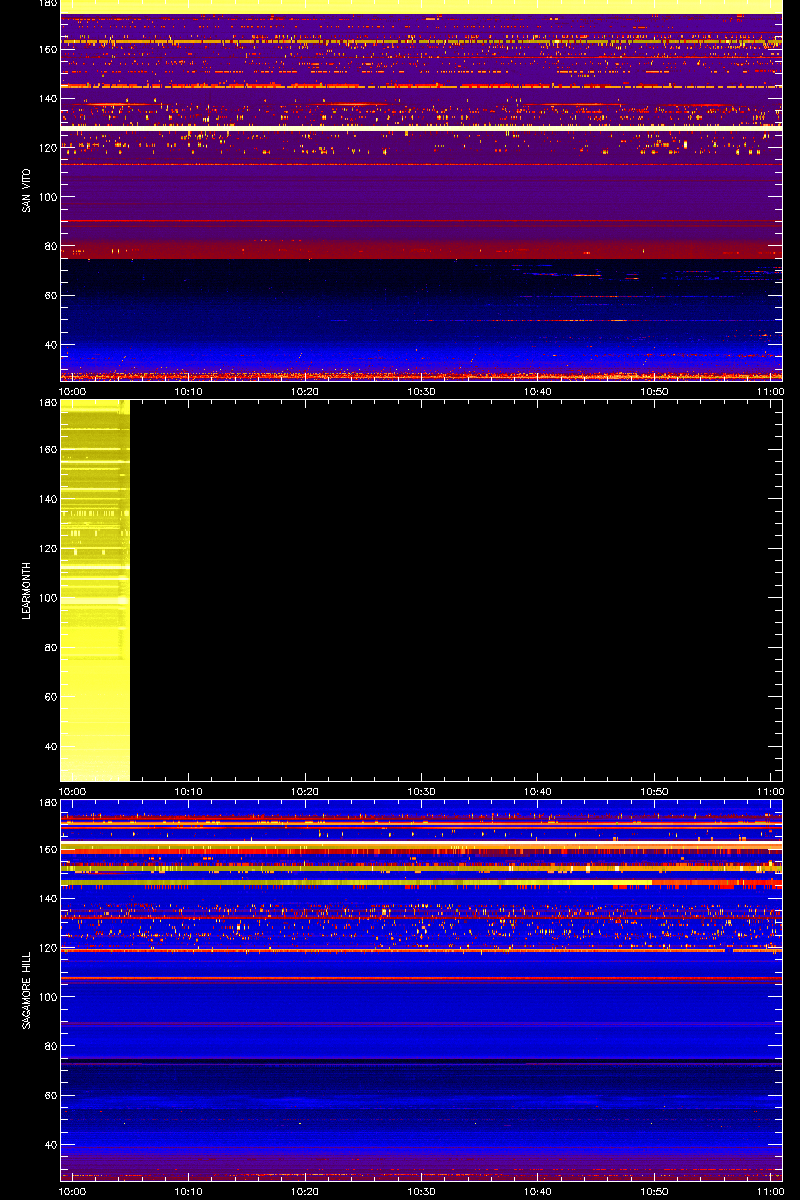Click the 10:30 tick under Learmonth
The height and width of the screenshot is (1200, 800).
422,791
